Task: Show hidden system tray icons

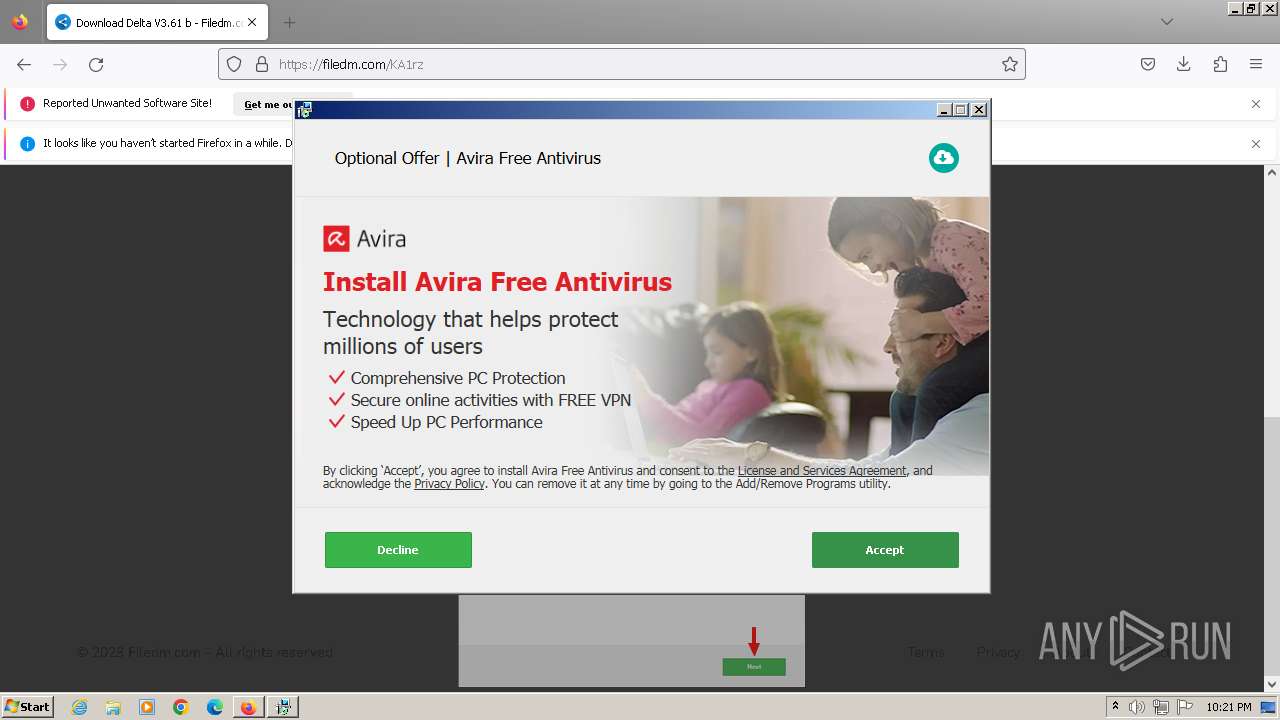Action: [x=1116, y=707]
